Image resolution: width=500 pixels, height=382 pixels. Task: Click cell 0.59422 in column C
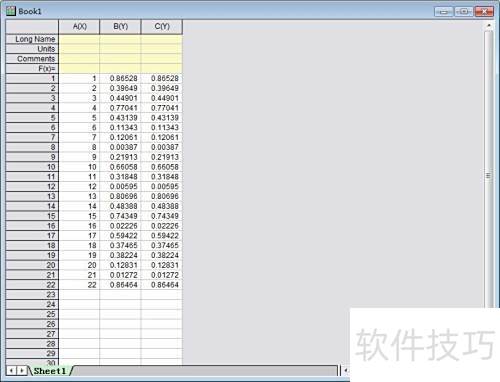click(162, 236)
